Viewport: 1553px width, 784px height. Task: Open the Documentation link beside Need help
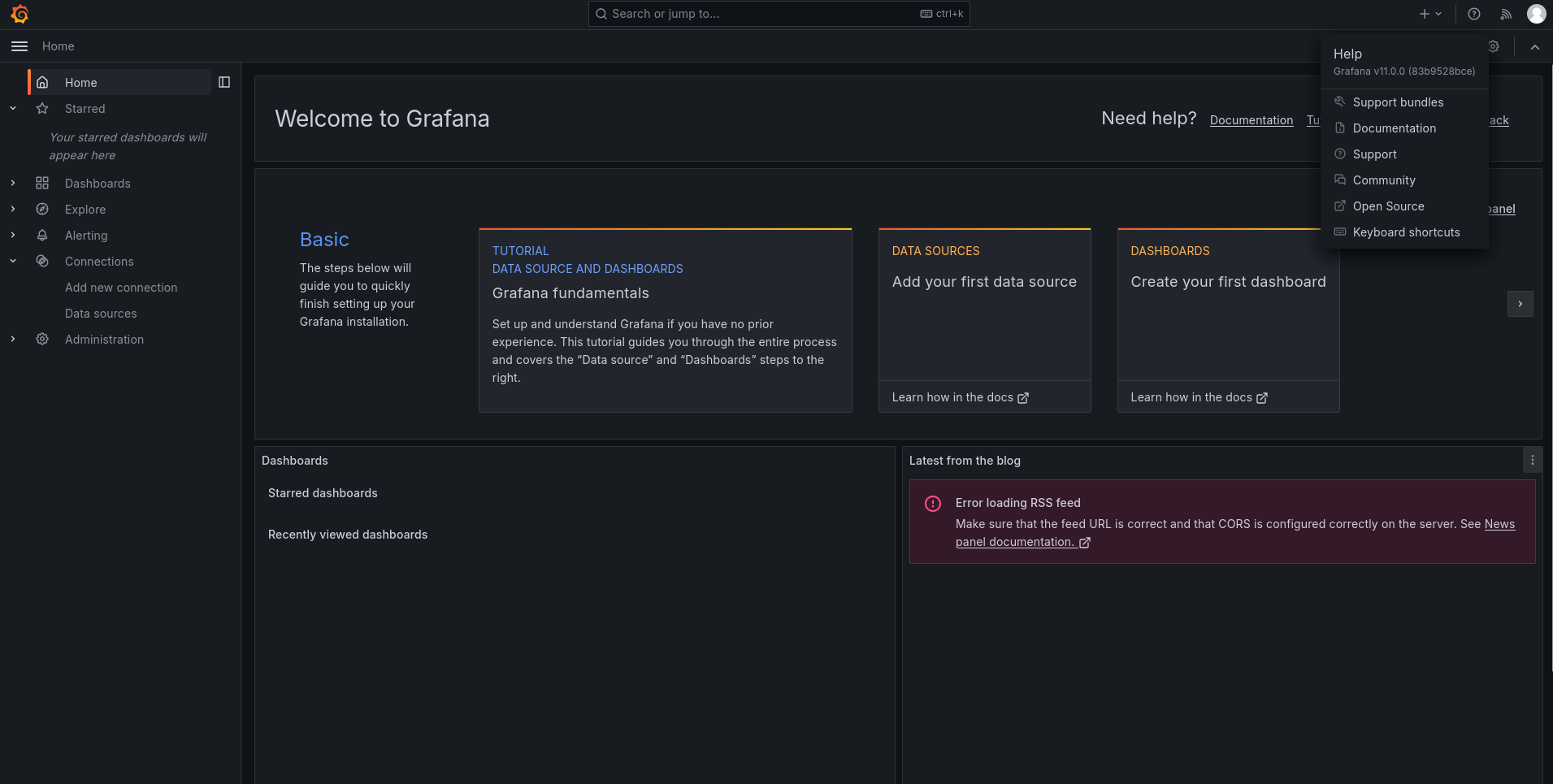pos(1251,120)
